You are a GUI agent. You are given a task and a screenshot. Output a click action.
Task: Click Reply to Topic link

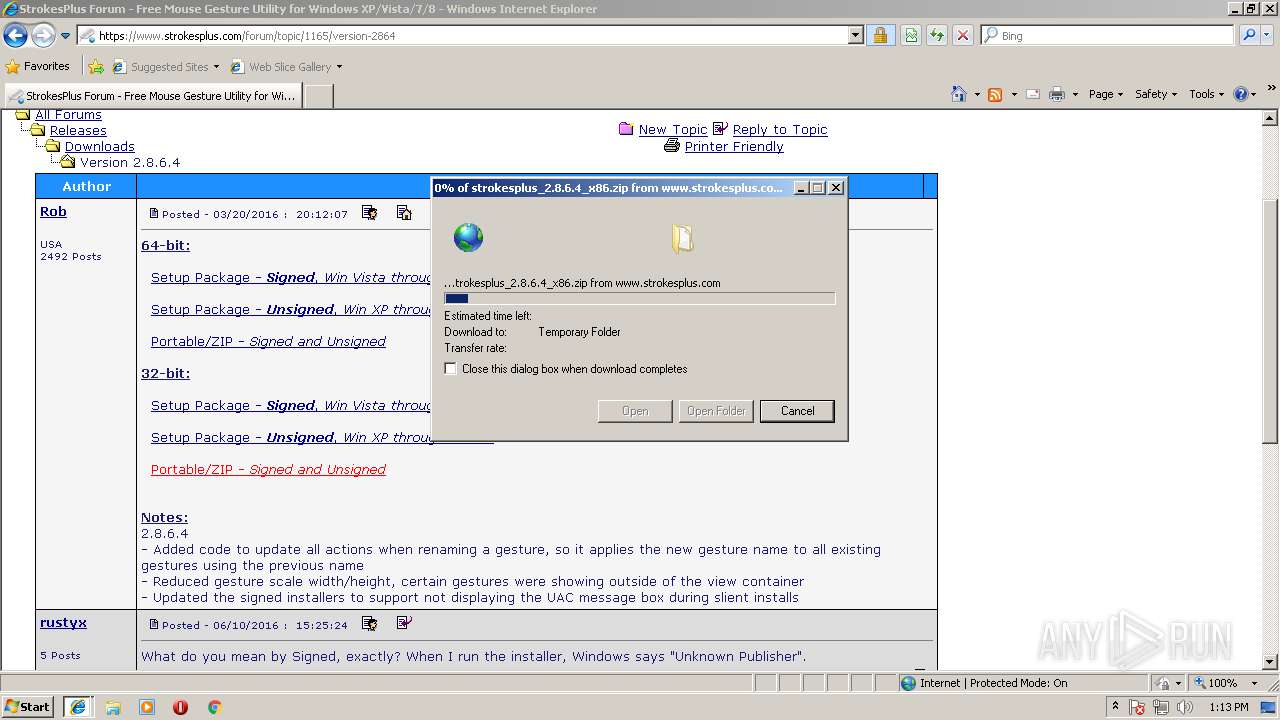pos(780,130)
